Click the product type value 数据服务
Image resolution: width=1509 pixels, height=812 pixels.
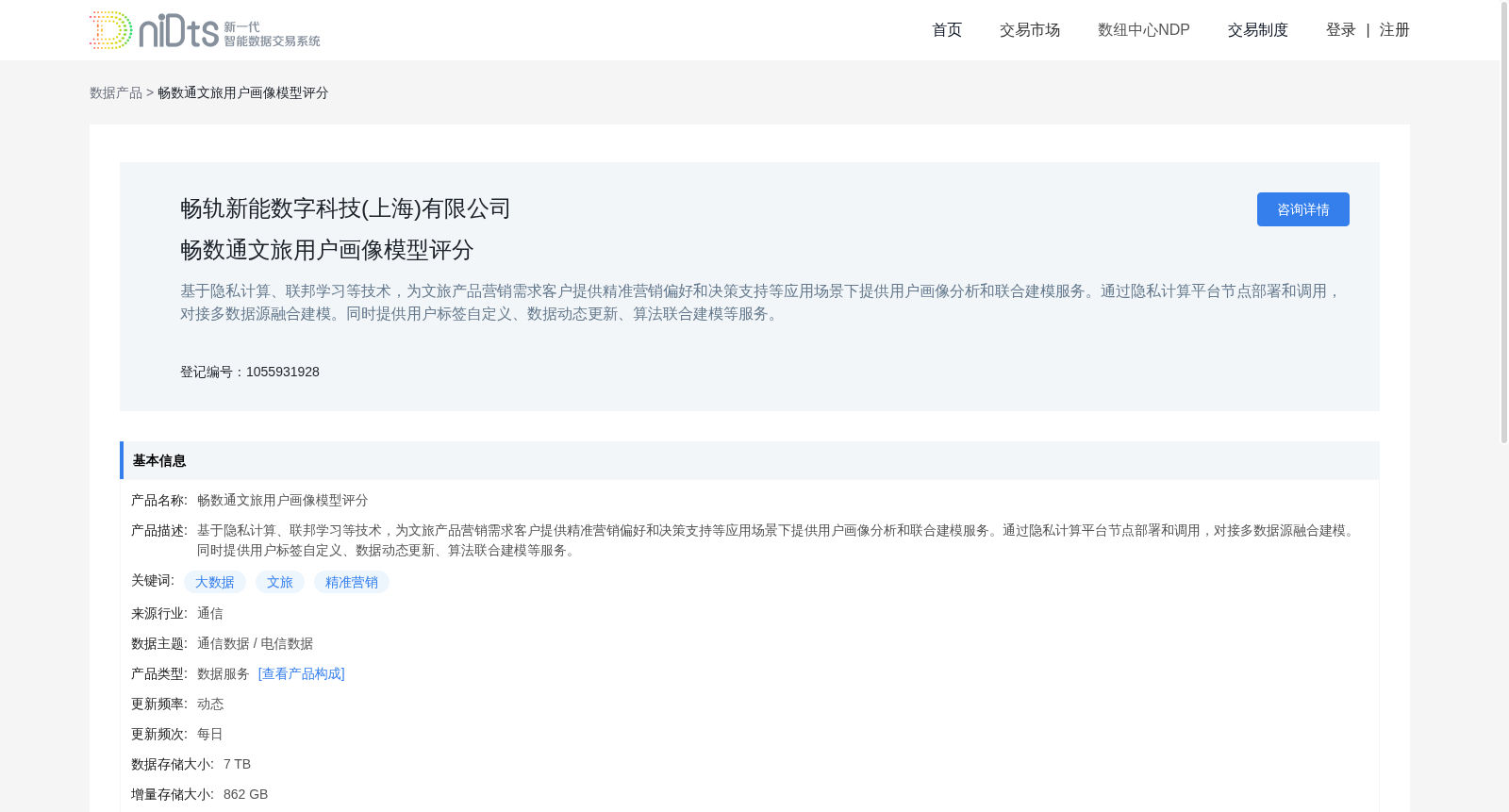(224, 673)
